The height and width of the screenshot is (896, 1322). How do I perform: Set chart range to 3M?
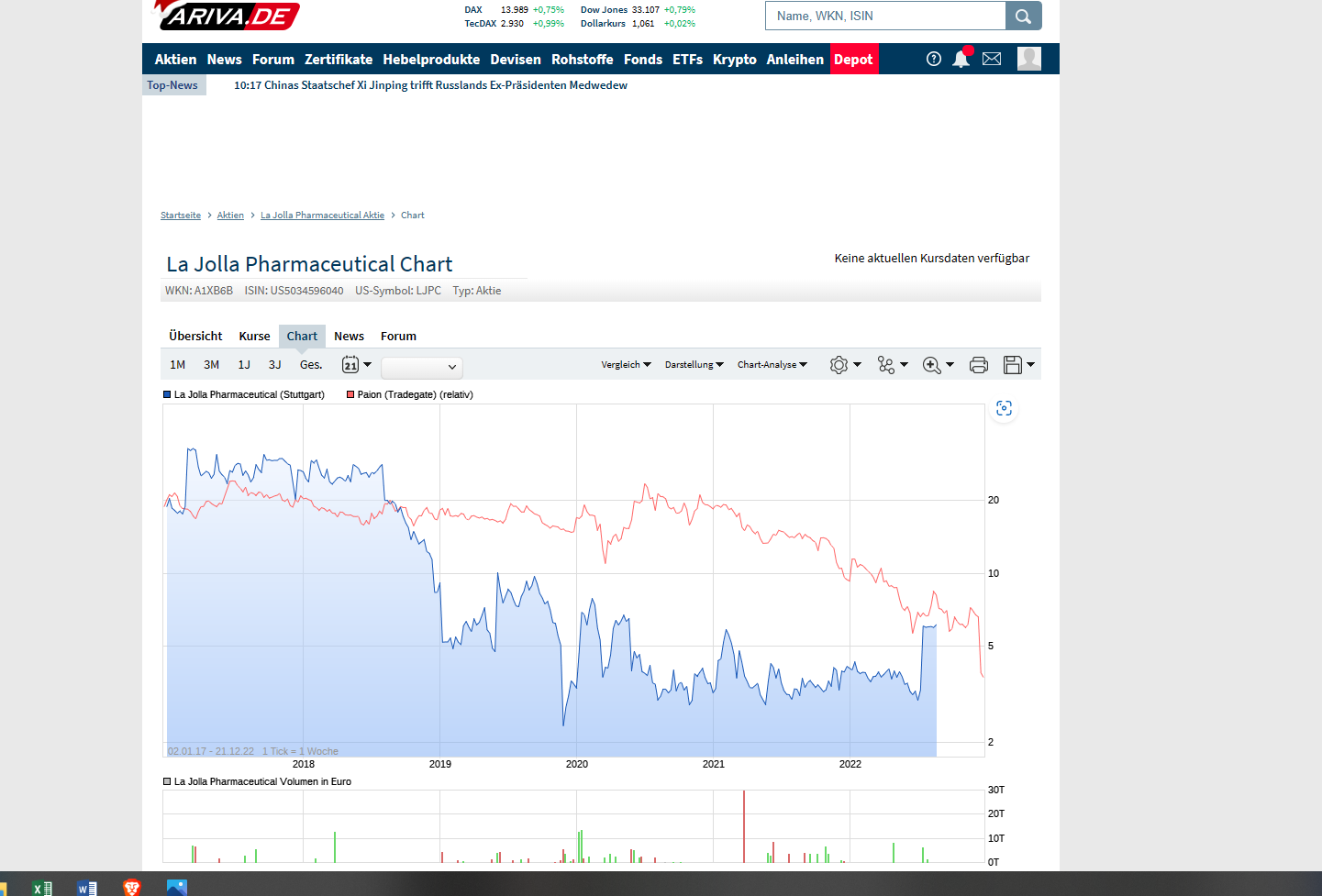pos(211,365)
